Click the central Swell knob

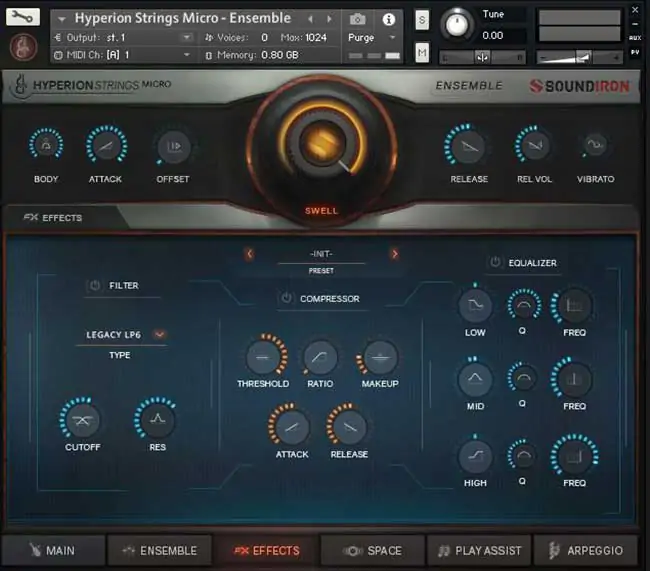[321, 143]
